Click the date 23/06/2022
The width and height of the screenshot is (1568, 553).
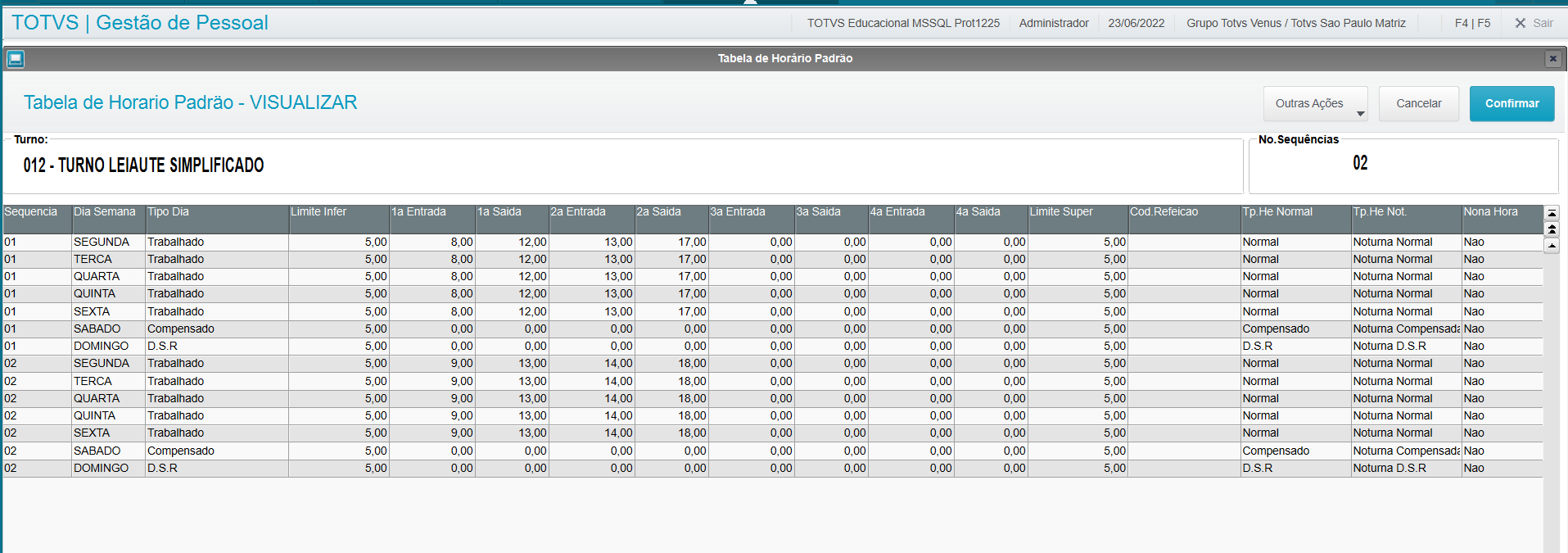point(1136,23)
